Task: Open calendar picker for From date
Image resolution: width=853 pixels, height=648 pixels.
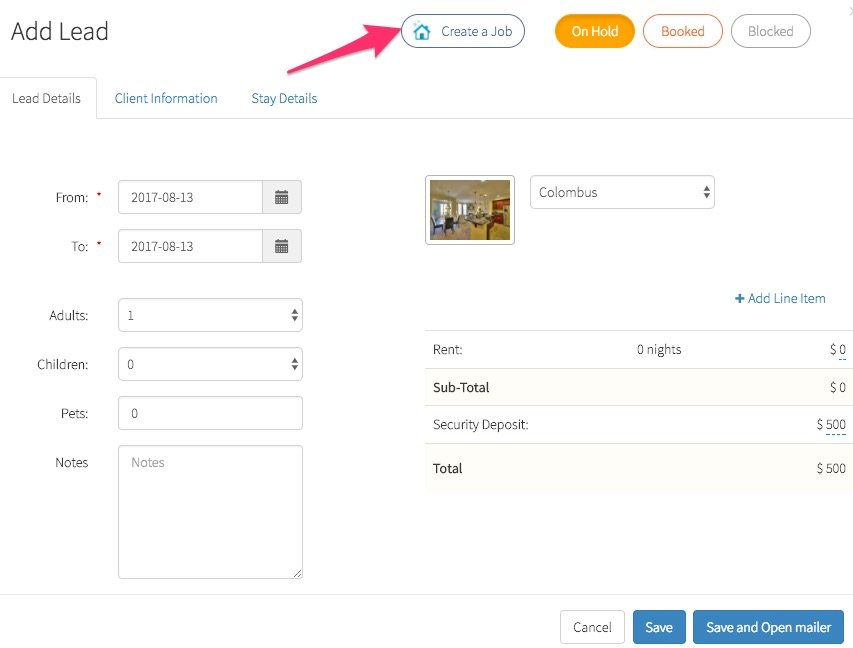Action: pyautogui.click(x=281, y=197)
